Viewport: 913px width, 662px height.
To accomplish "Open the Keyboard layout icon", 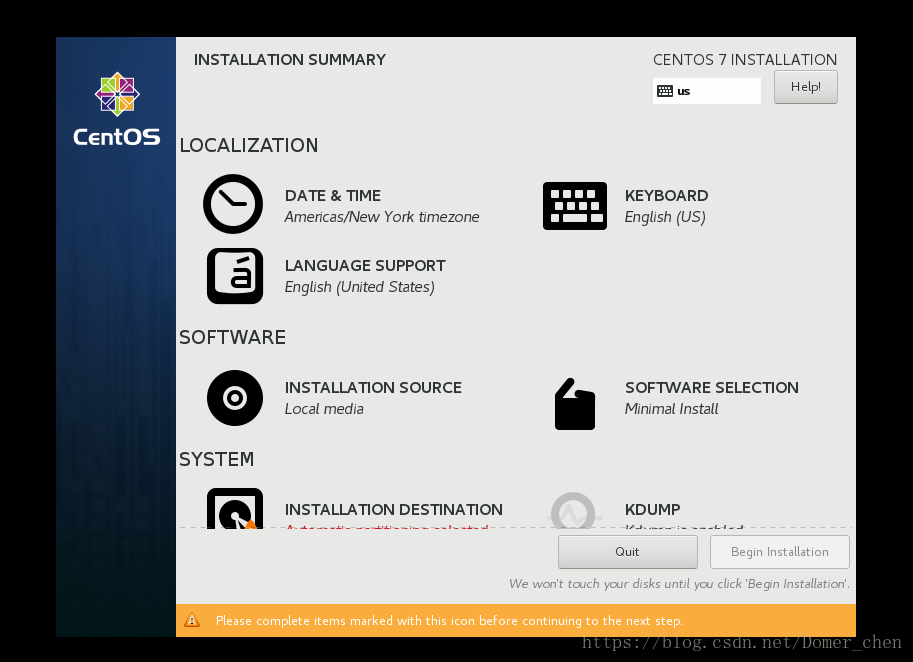I will pyautogui.click(x=575, y=206).
